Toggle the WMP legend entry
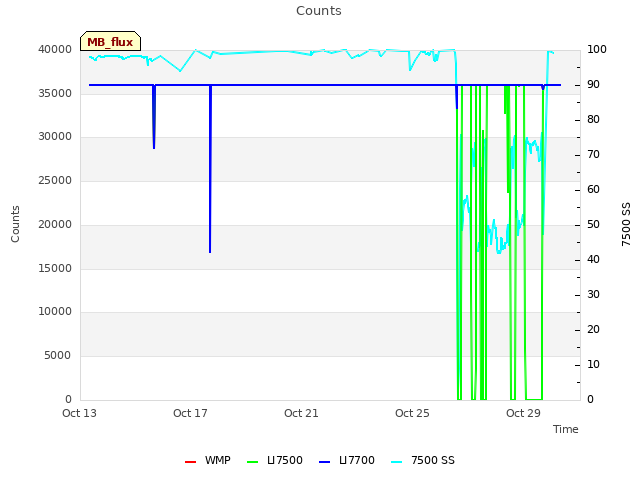The width and height of the screenshot is (640, 480). (x=208, y=460)
